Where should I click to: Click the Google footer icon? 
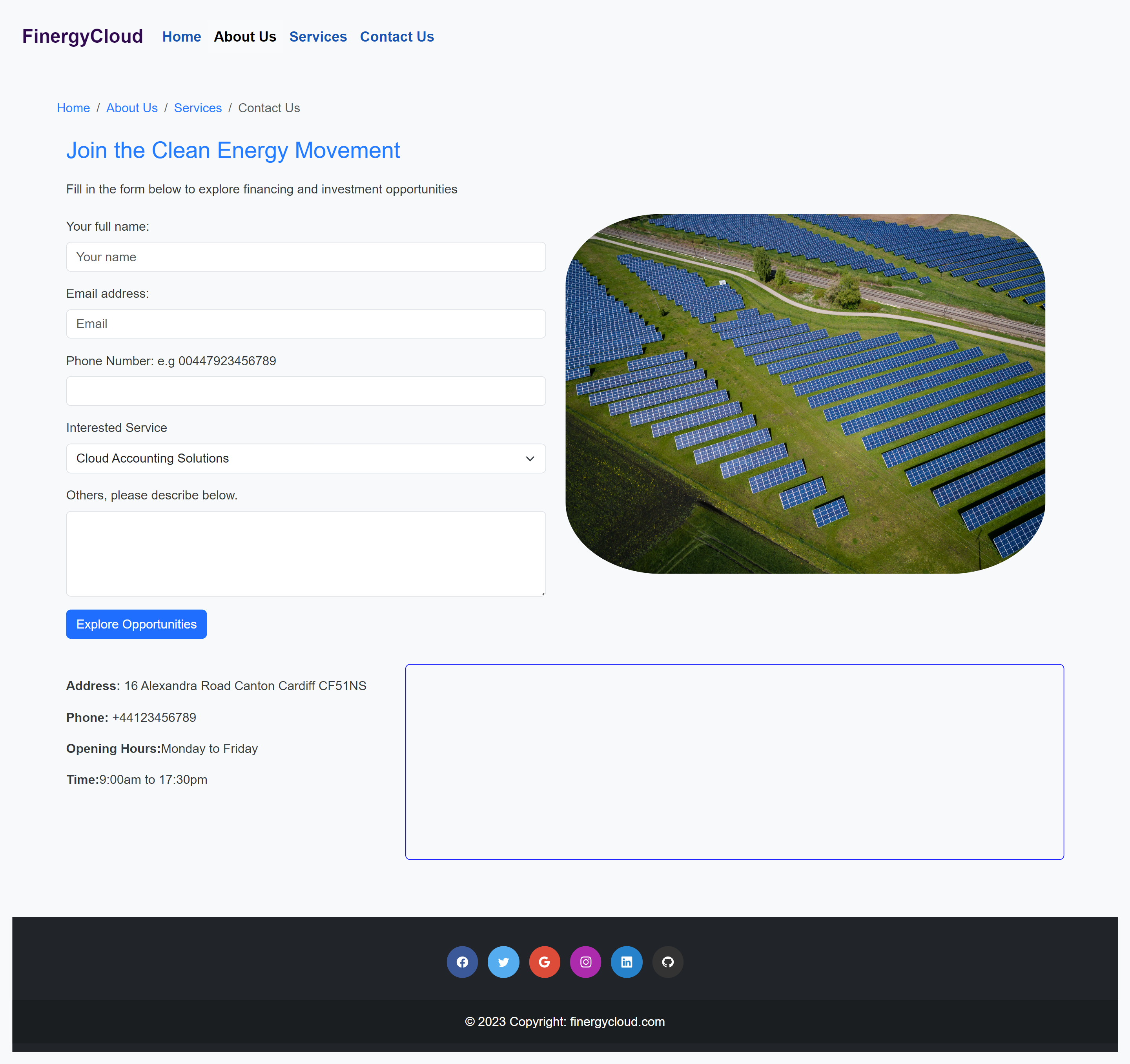tap(545, 962)
